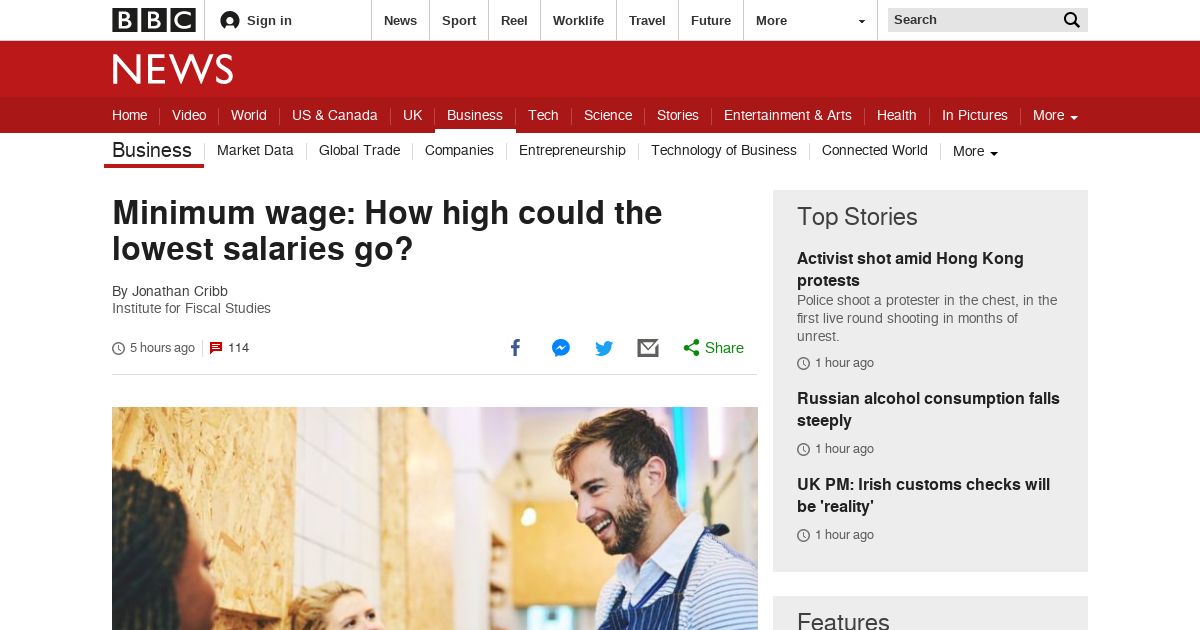This screenshot has height=630, width=1200.
Task: Click 'Institute for Fiscal Studies' text
Action: point(191,308)
